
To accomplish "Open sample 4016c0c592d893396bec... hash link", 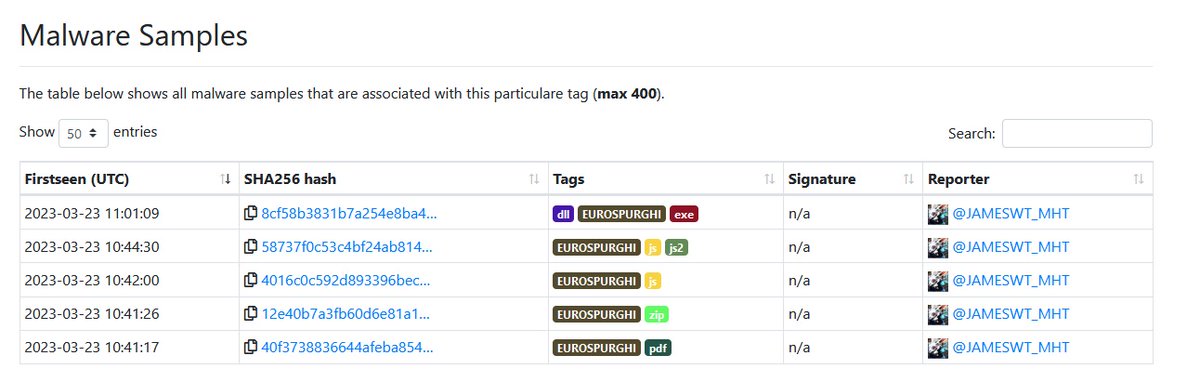I will pyautogui.click(x=347, y=280).
